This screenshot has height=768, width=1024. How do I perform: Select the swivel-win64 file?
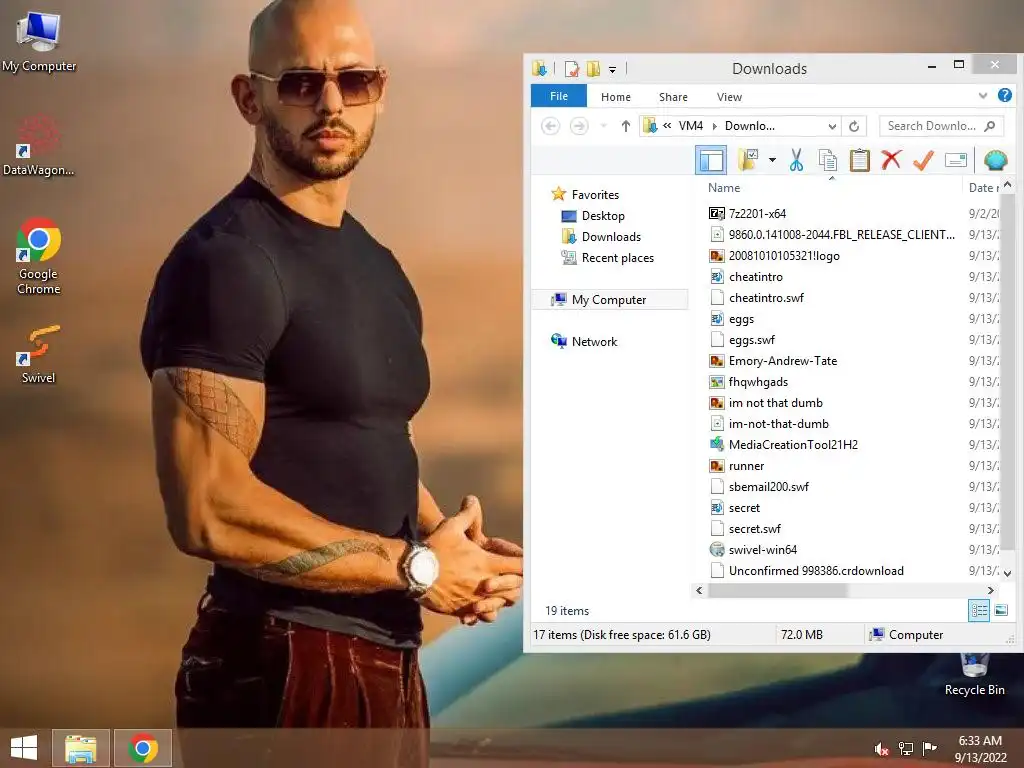[753, 549]
